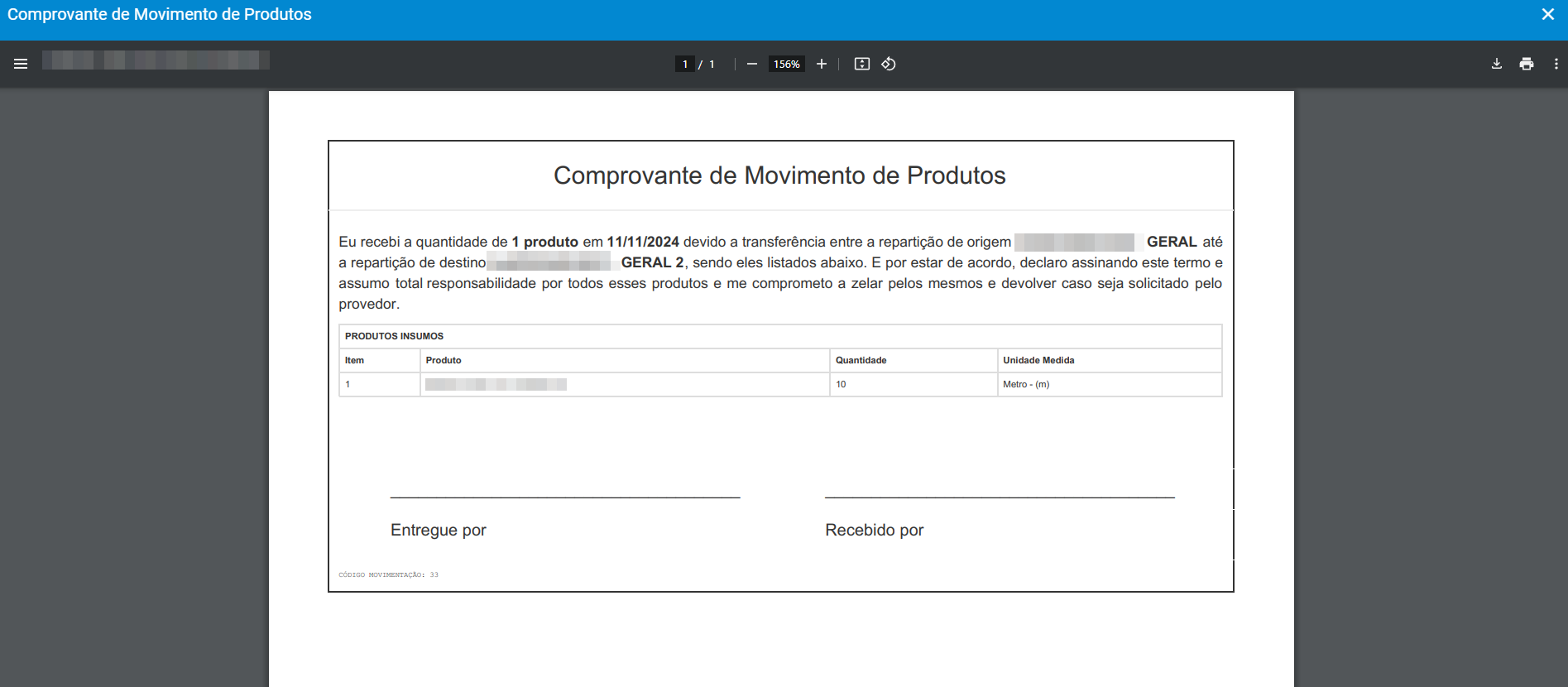Print the Comprovante document
Viewport: 1568px width, 687px height.
coord(1527,64)
